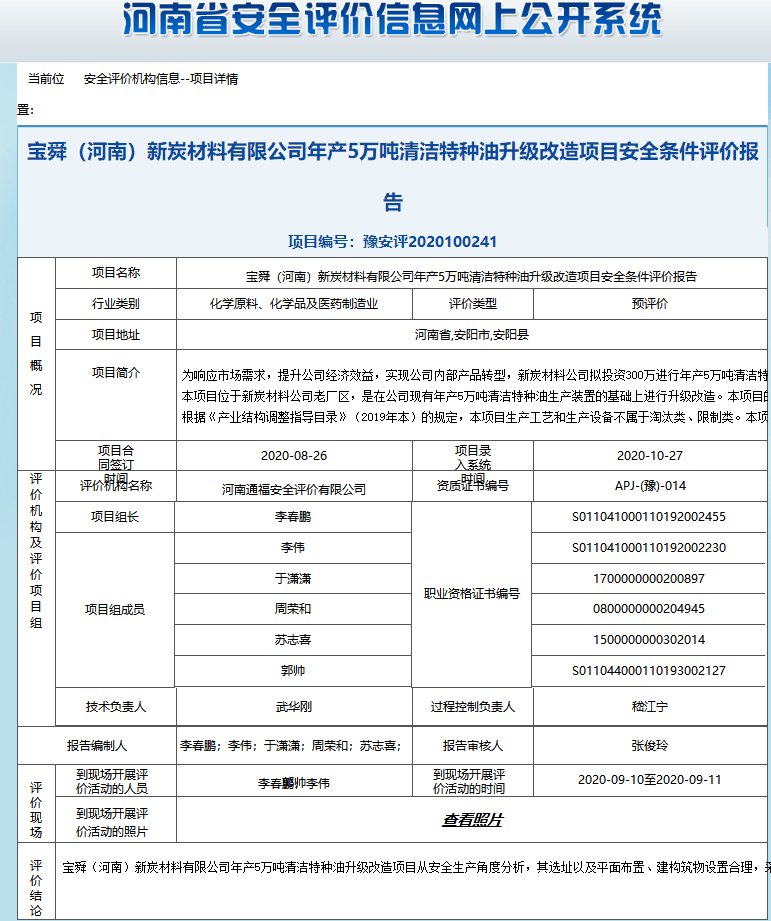Select certificate number S011041000110192002455
This screenshot has height=921, width=771.
click(x=649, y=517)
